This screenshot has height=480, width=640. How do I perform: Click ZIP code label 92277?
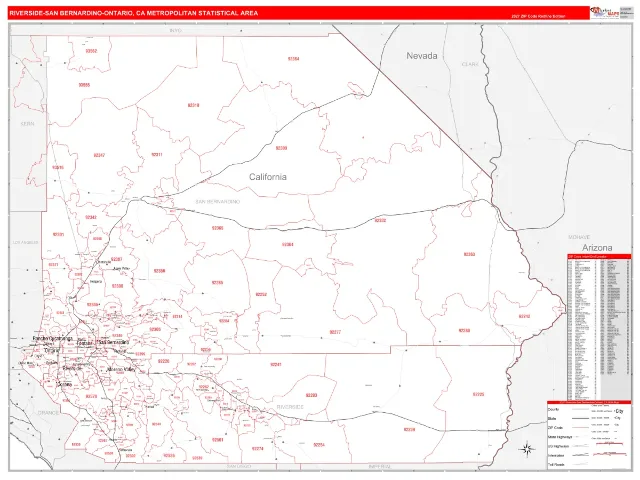pyautogui.click(x=335, y=332)
